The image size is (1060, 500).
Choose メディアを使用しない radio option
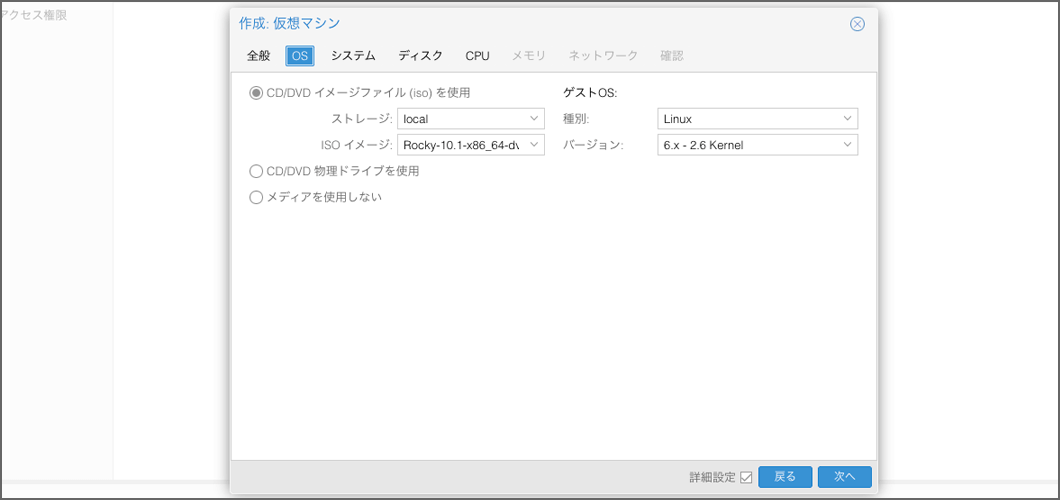coord(256,198)
